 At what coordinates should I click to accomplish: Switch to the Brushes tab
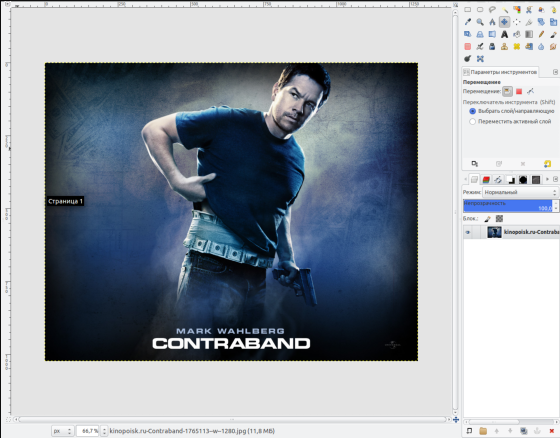click(x=523, y=179)
